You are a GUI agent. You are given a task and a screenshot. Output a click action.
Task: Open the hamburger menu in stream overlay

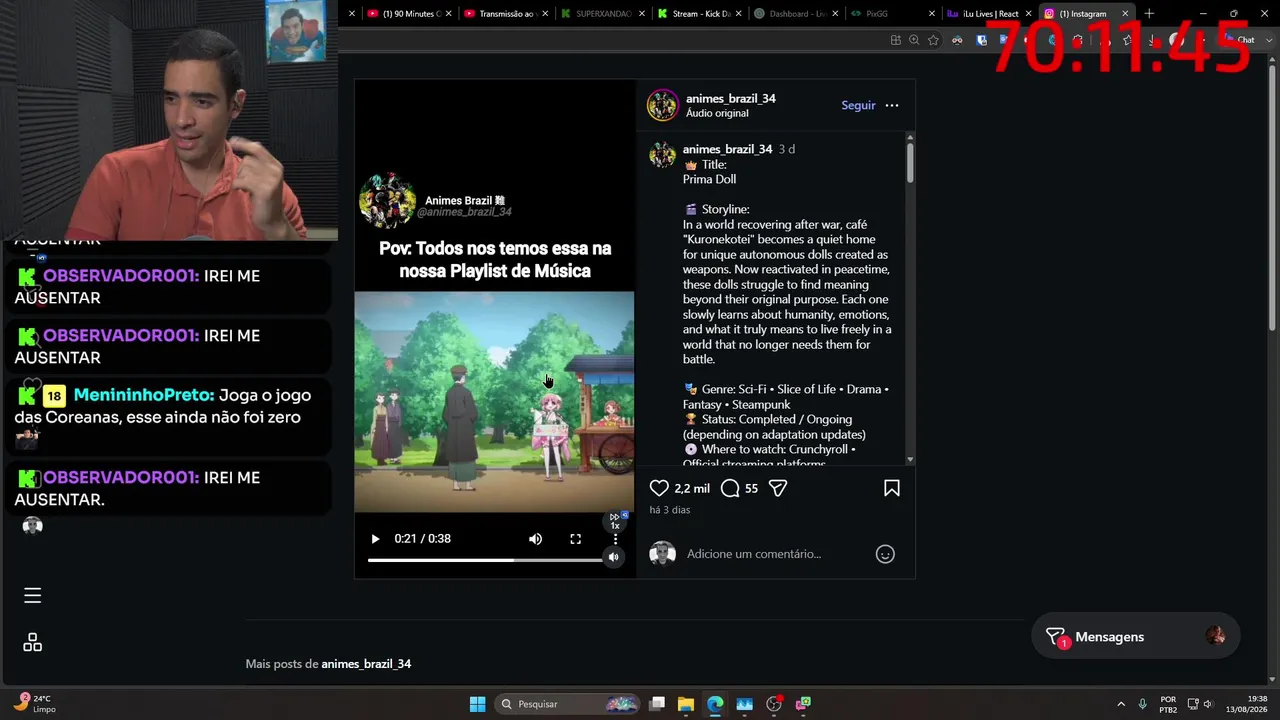pos(32,596)
